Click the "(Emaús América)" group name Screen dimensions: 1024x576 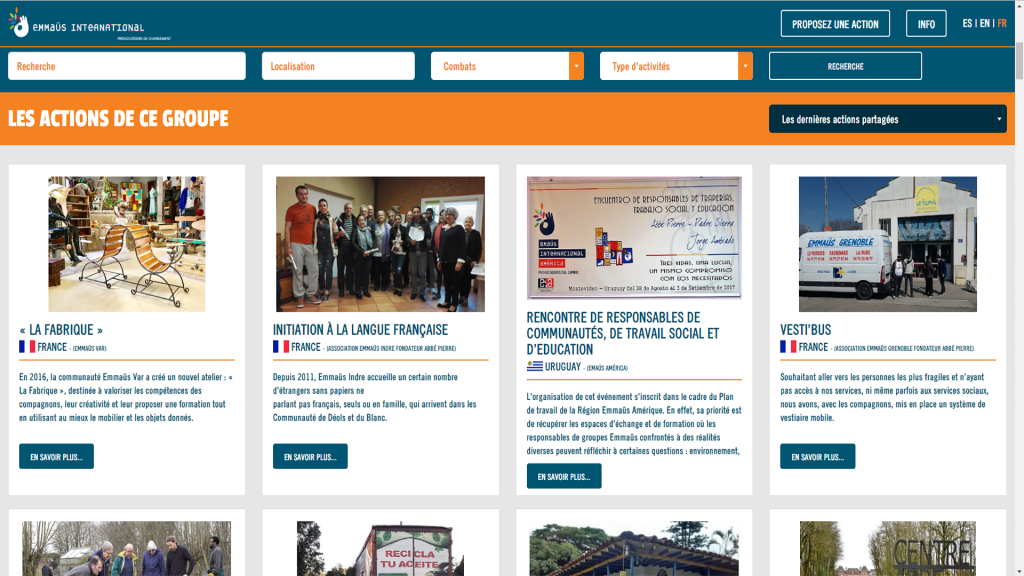point(607,368)
